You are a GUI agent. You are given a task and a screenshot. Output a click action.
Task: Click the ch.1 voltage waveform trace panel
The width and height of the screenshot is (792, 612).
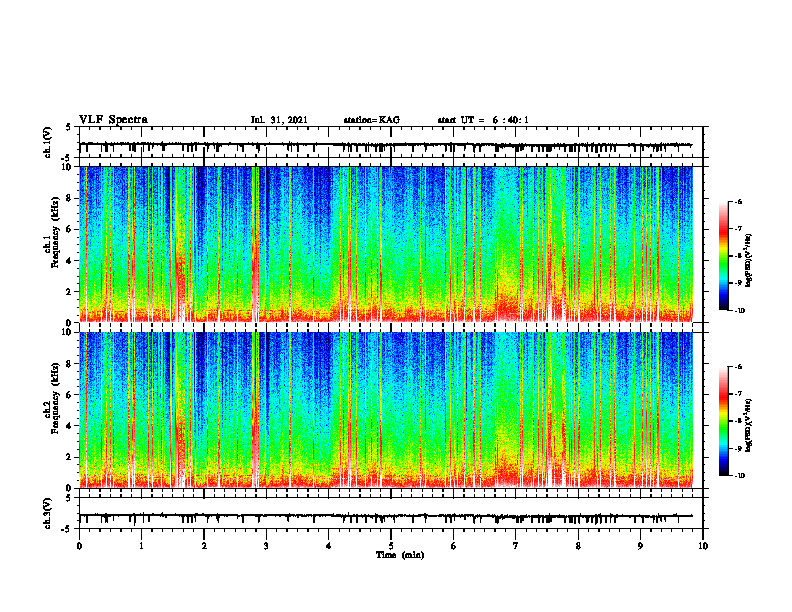click(x=391, y=142)
